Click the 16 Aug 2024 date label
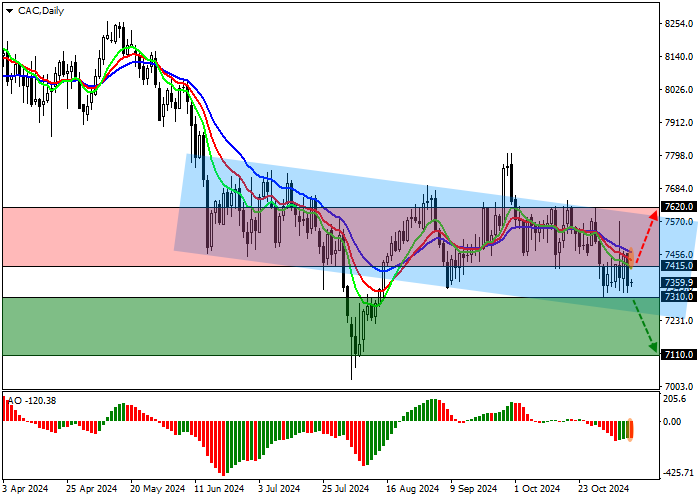Screen dimensions: 700x500 coord(412,489)
